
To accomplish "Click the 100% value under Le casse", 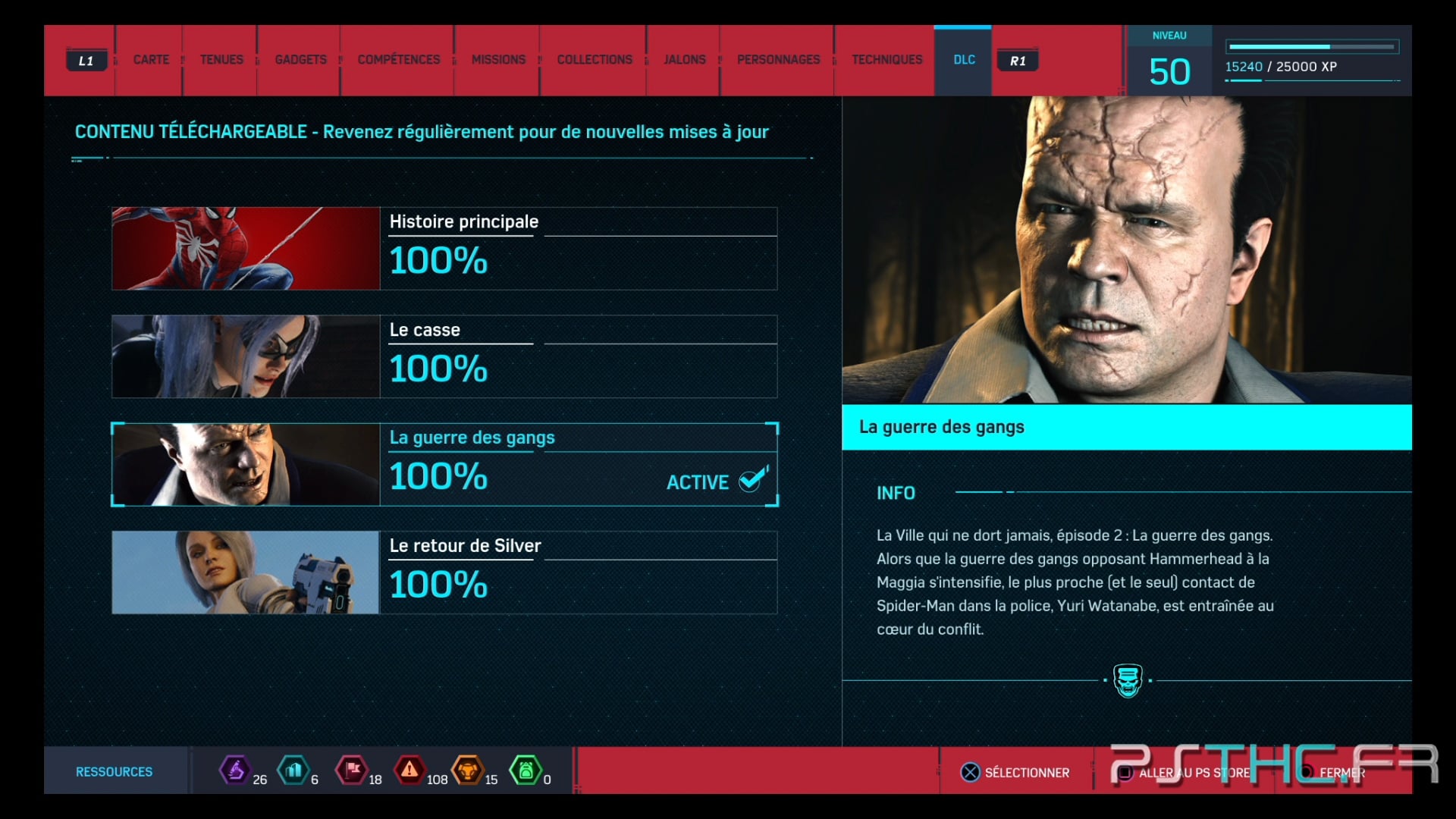I will [438, 369].
